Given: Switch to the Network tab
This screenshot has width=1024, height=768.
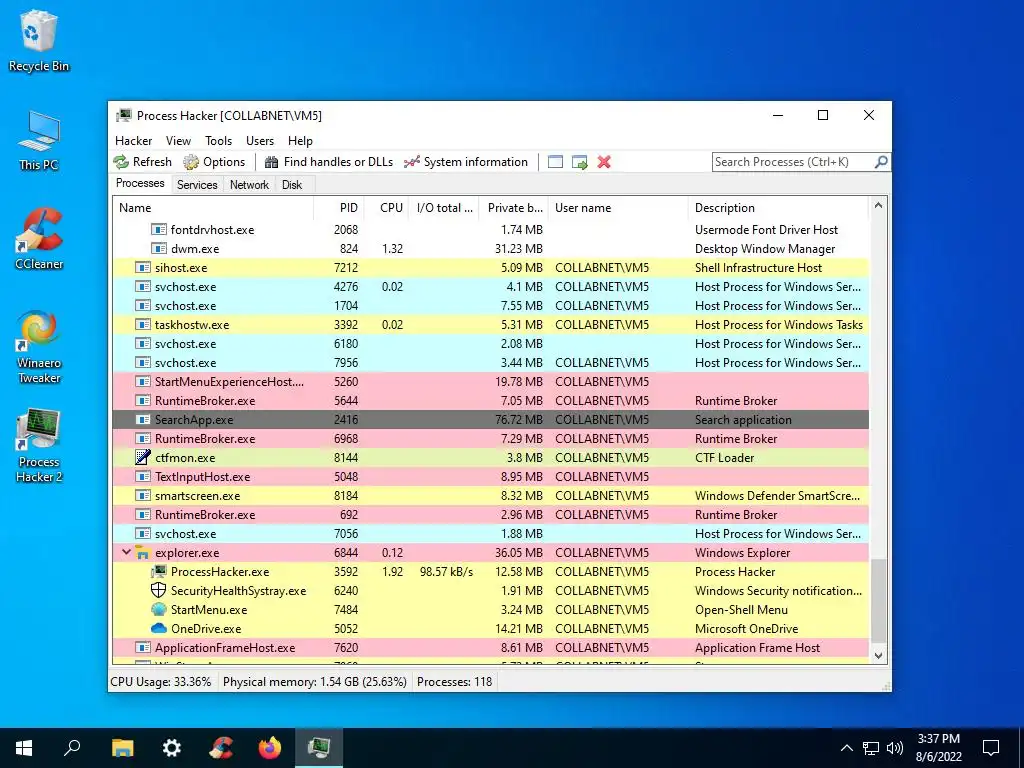Looking at the screenshot, I should [x=249, y=185].
